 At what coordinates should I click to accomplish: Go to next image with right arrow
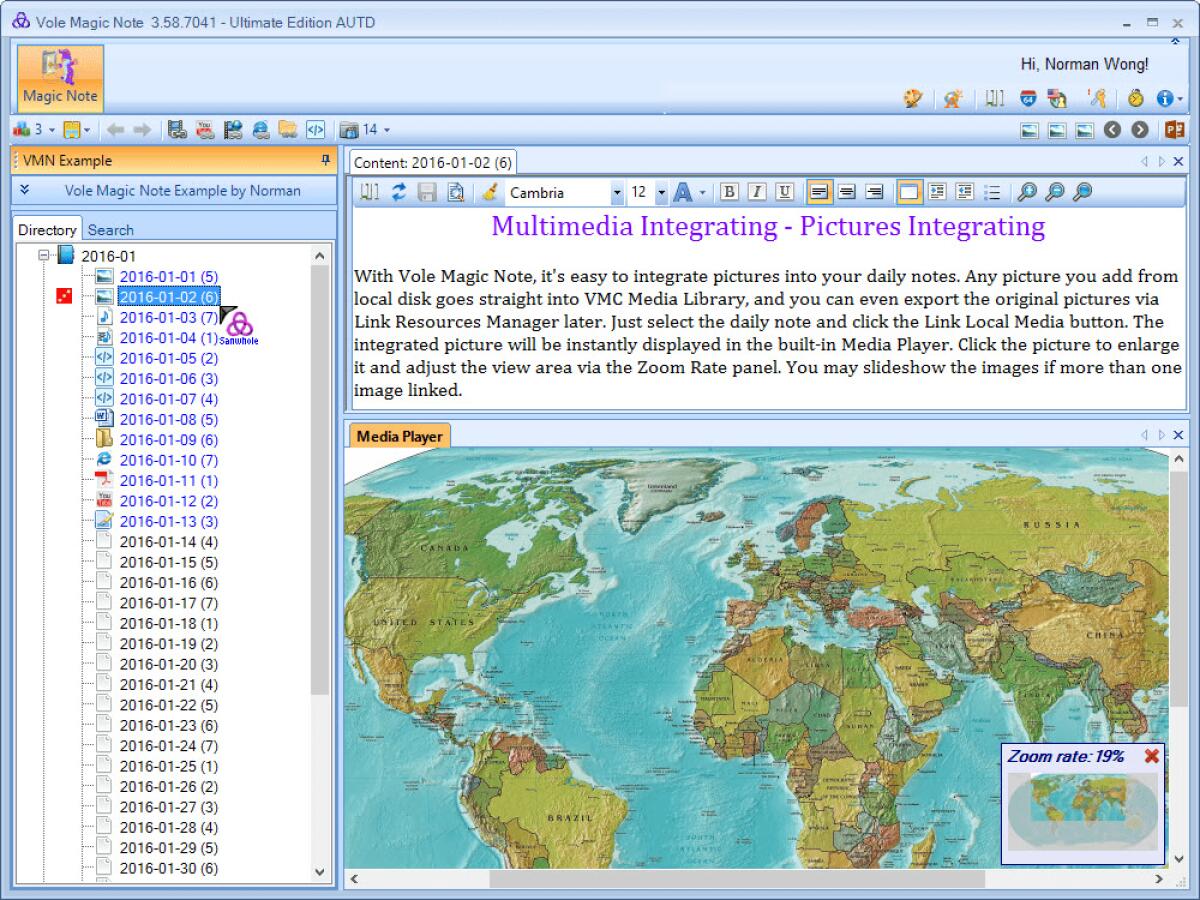point(1140,130)
